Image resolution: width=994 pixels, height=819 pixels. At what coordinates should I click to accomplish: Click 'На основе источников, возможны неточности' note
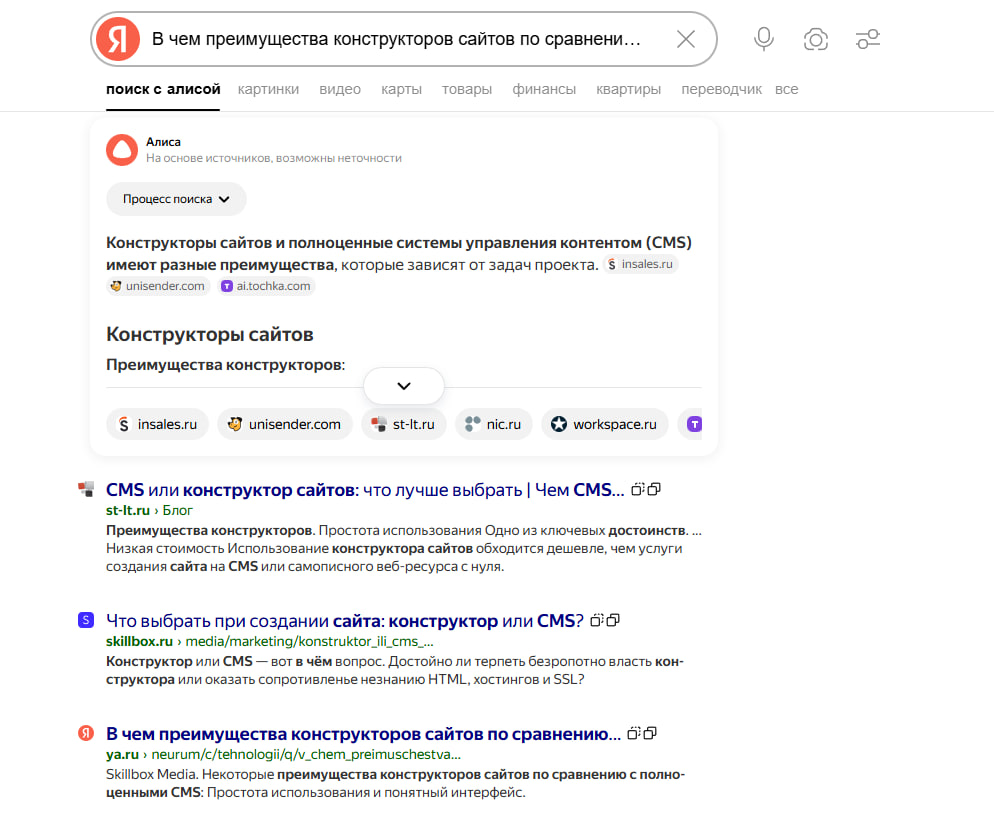coord(274,158)
